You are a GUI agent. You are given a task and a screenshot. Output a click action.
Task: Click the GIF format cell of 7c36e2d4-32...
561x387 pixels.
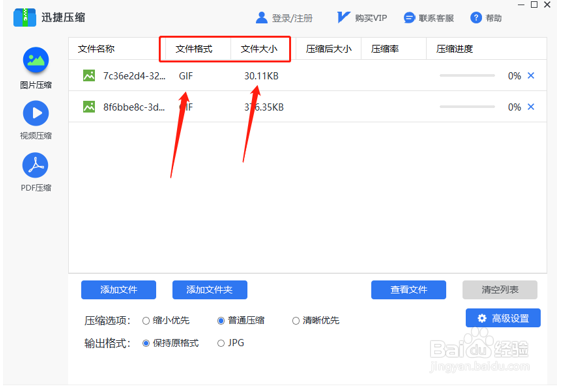(186, 76)
